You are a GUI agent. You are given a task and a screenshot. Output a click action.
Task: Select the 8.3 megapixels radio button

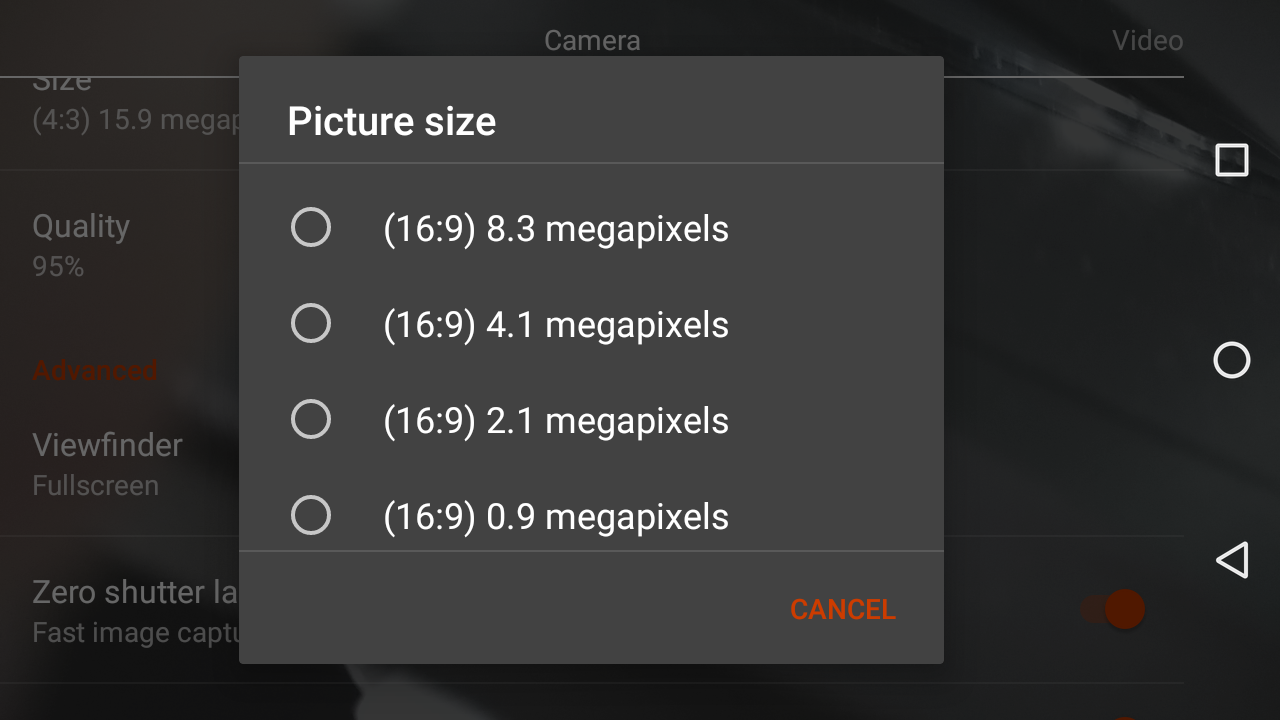point(311,227)
